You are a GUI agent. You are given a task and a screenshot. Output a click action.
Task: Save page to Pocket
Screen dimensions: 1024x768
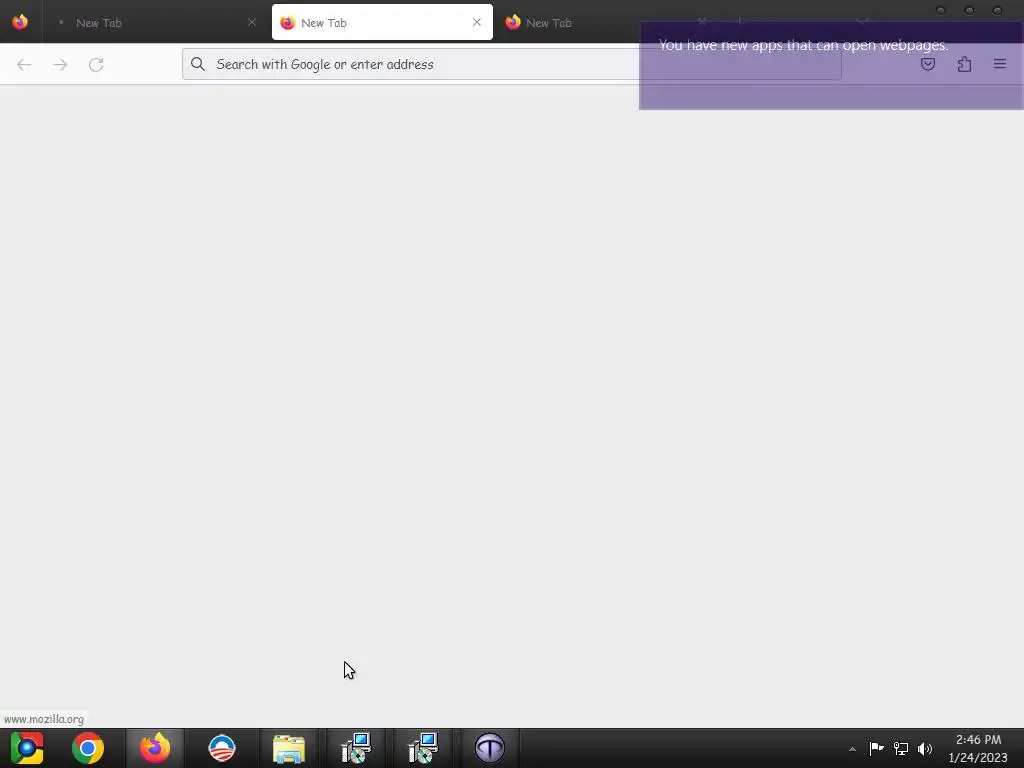pos(928,64)
